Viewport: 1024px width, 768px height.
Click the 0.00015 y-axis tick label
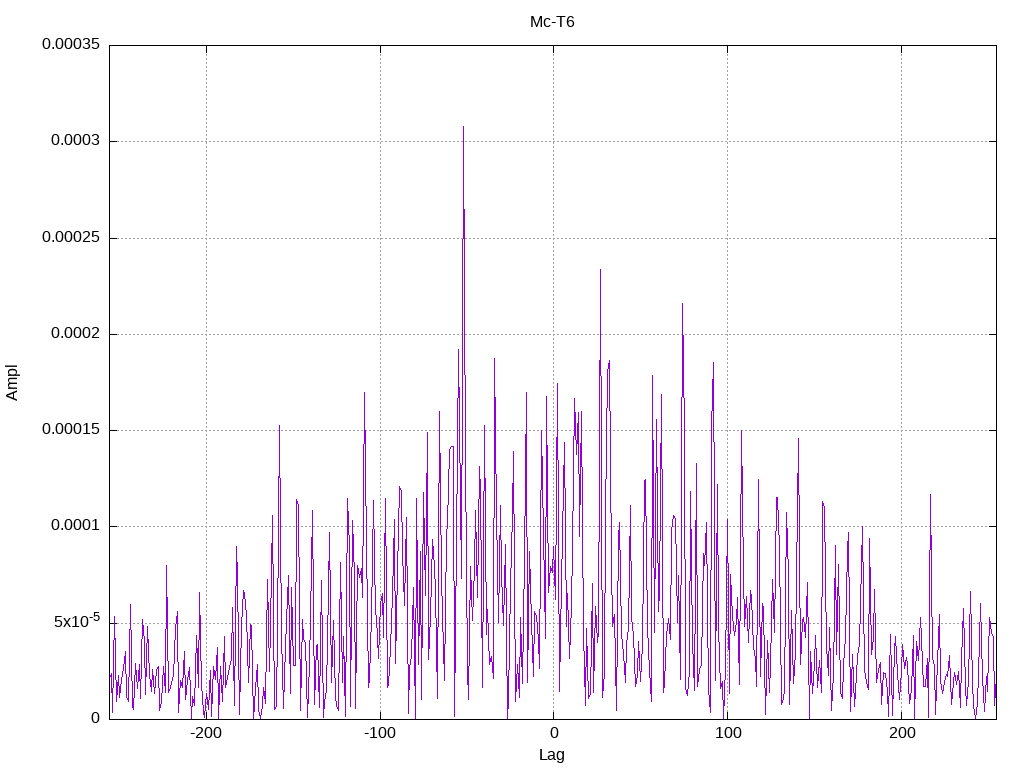pyautogui.click(x=71, y=430)
